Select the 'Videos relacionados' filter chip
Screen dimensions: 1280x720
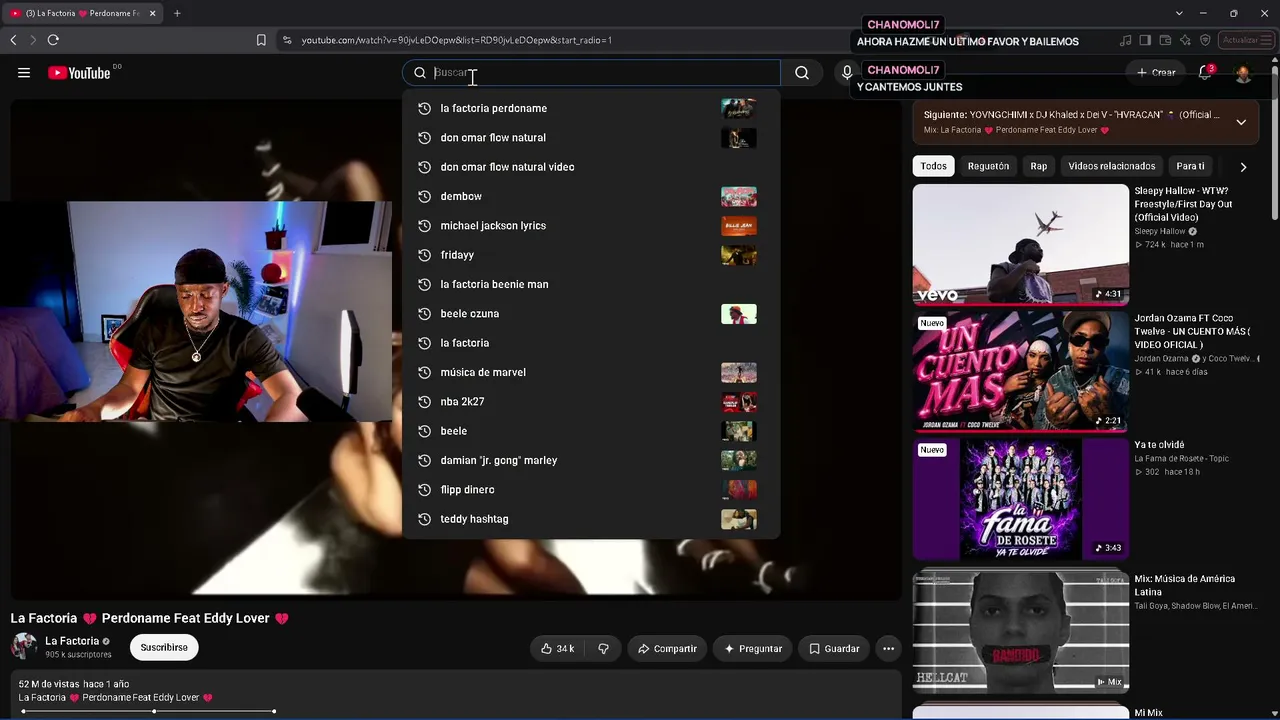coord(1111,166)
